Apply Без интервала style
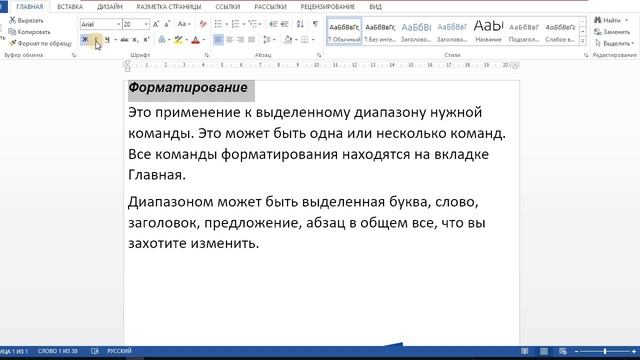Screen dimensions: 640x360 [x=380, y=31]
